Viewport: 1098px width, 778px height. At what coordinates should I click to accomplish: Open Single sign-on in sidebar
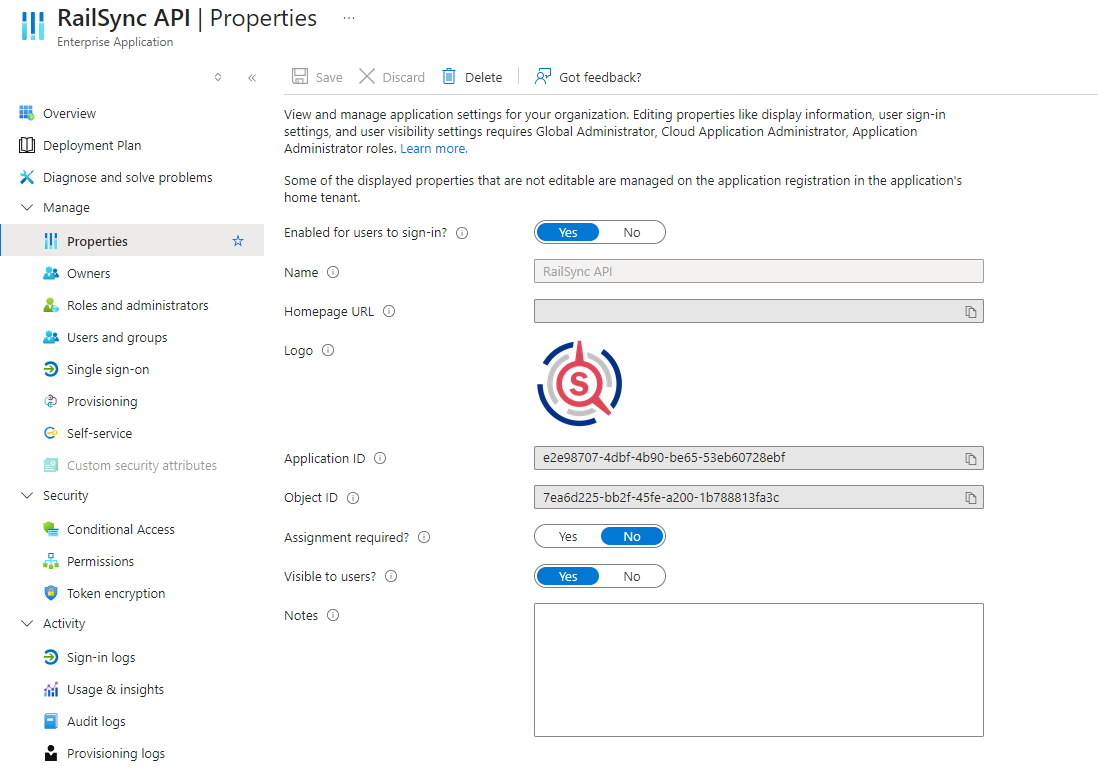(x=108, y=370)
